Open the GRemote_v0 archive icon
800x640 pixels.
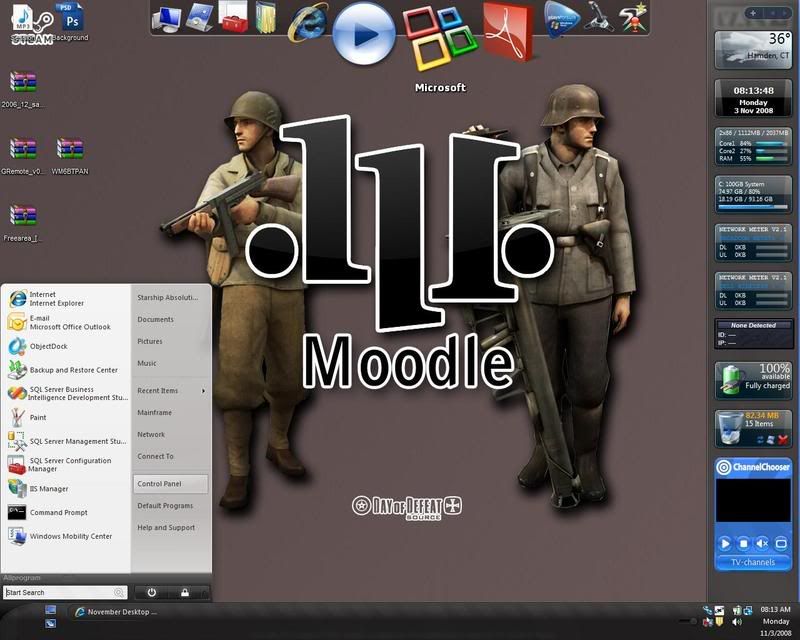pos(23,156)
